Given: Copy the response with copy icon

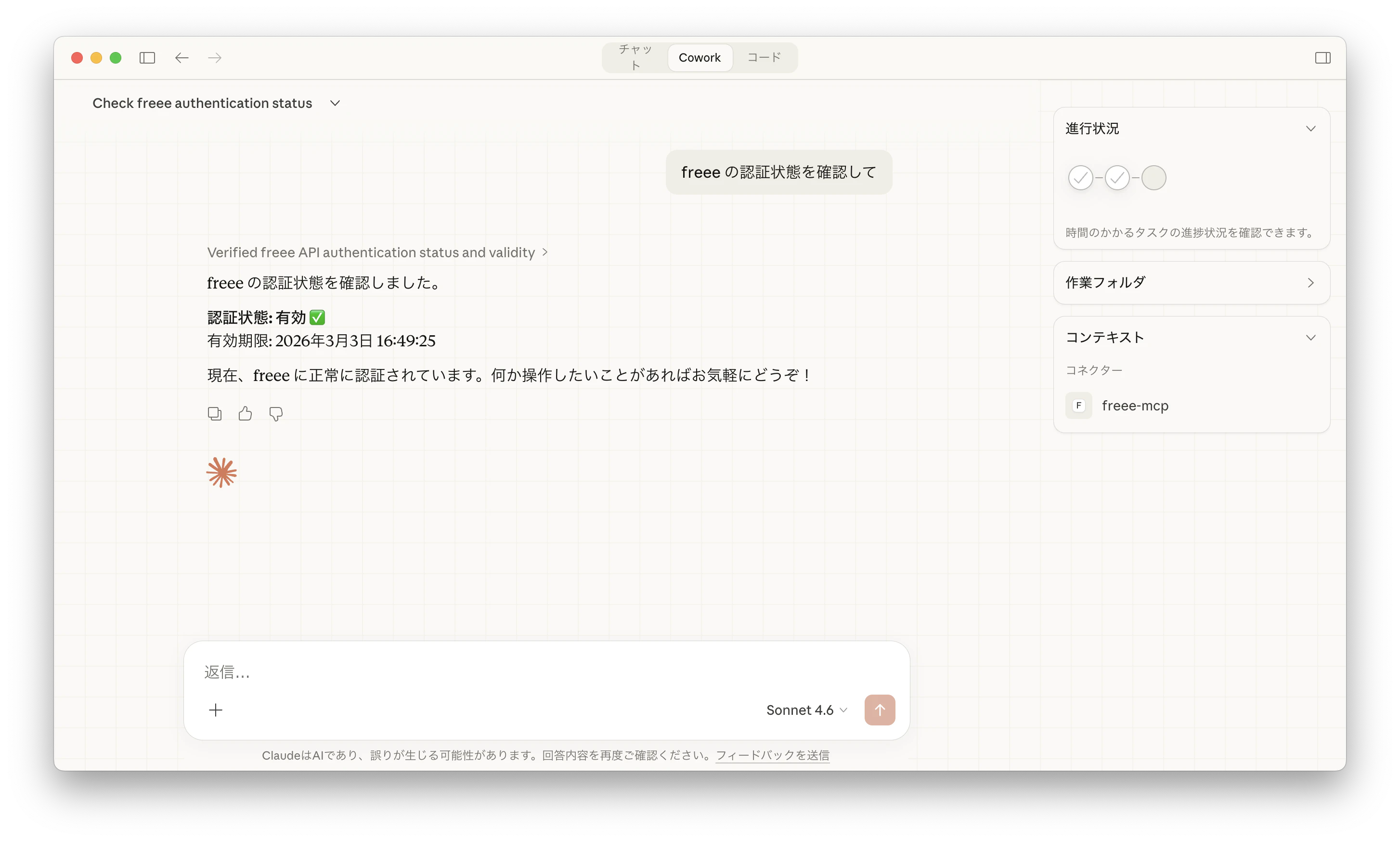Looking at the screenshot, I should click(214, 414).
